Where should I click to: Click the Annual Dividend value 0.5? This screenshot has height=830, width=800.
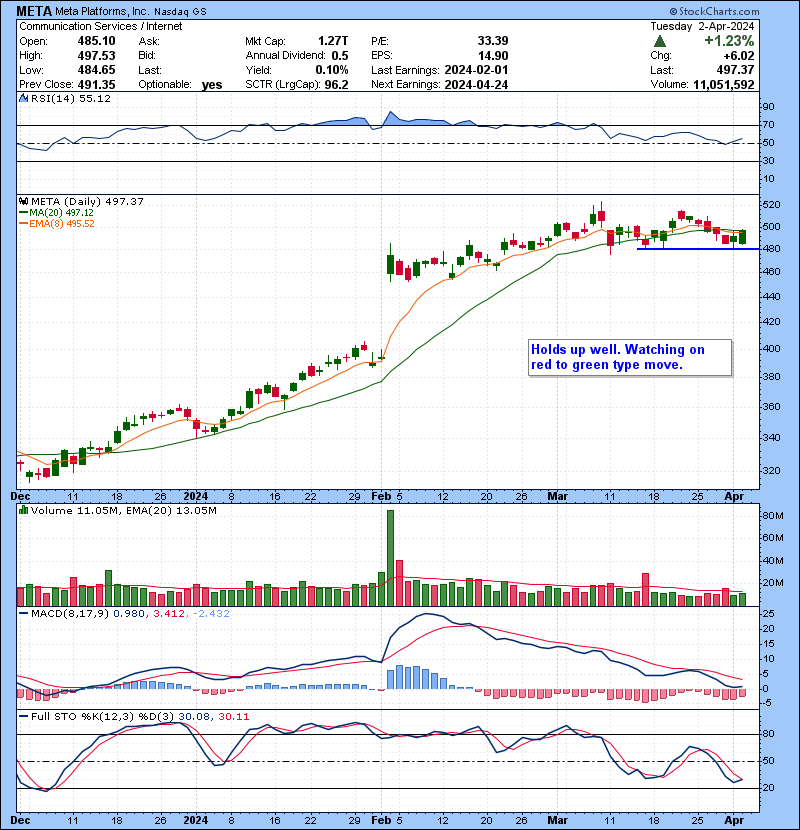click(340, 55)
